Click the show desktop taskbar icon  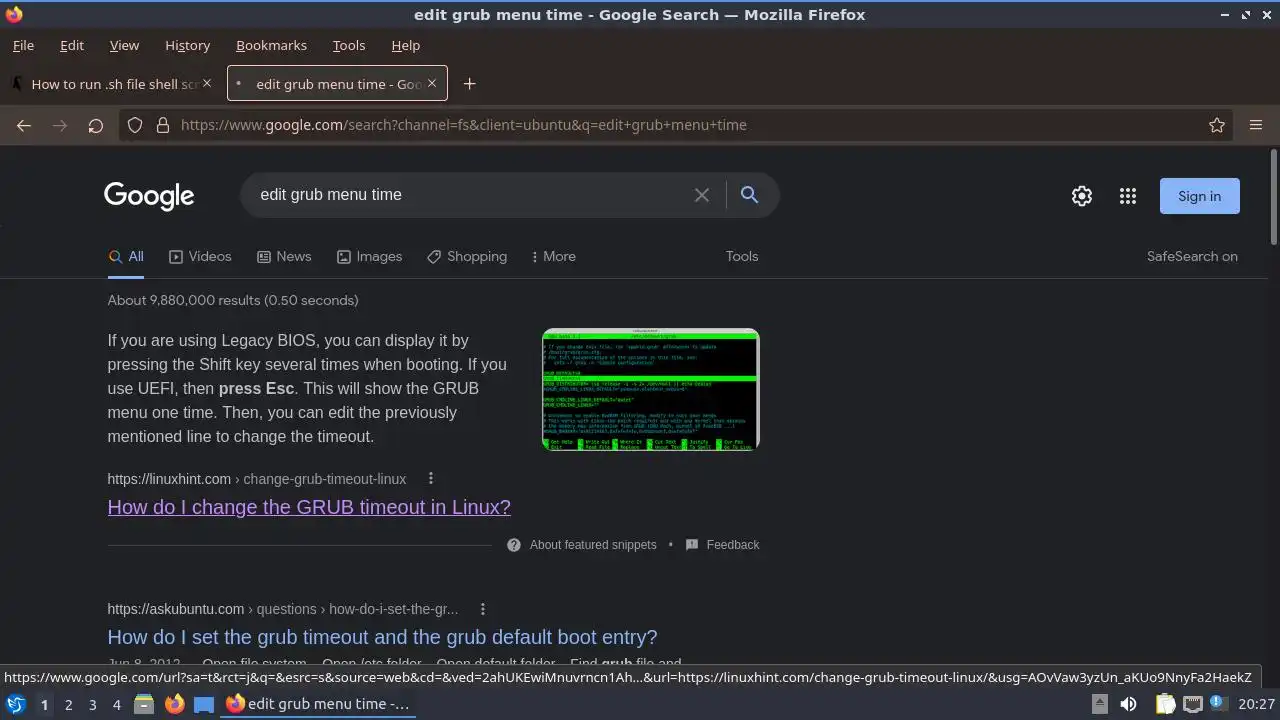(x=204, y=704)
